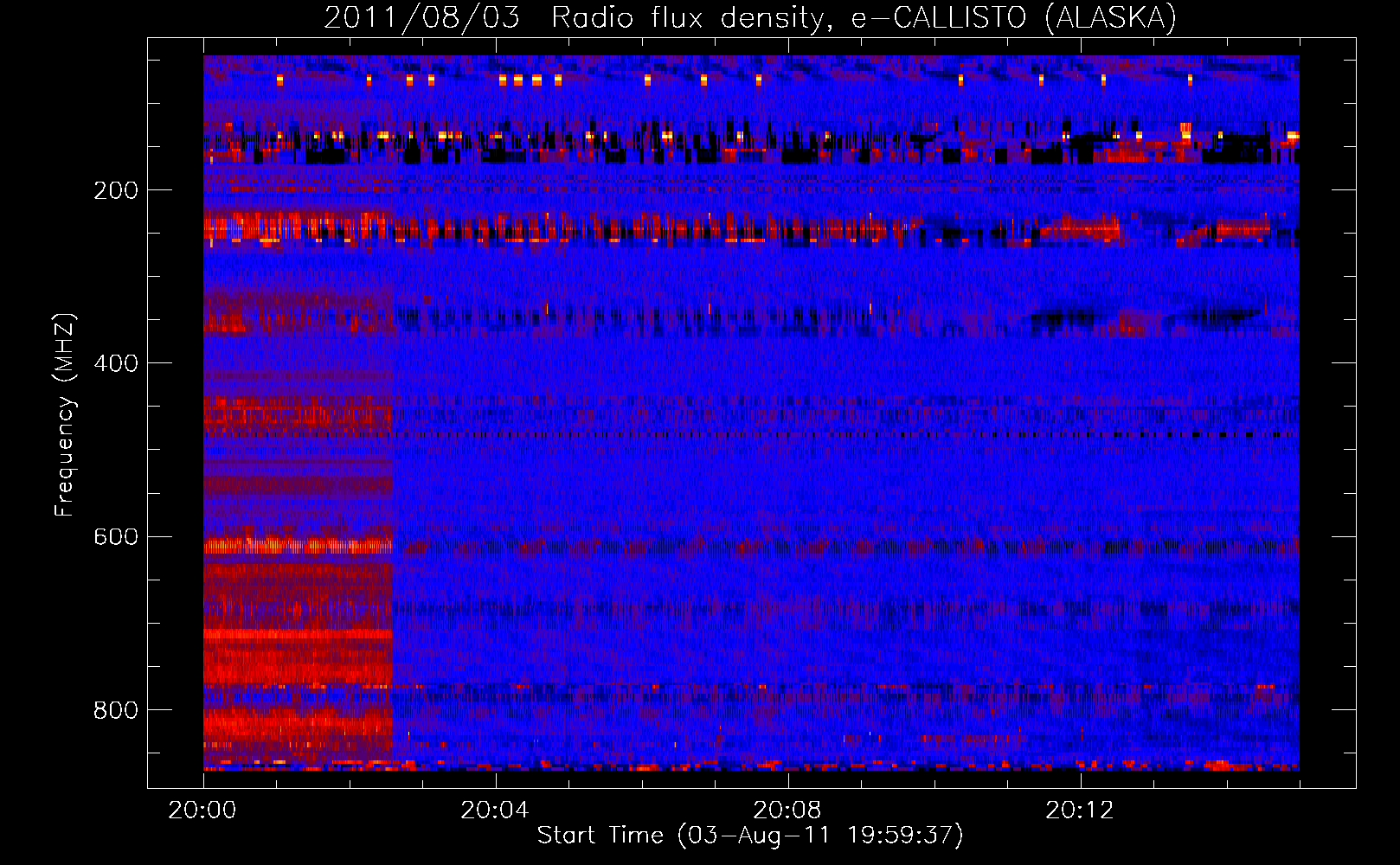Click the 20:04 time tick label
The height and width of the screenshot is (865, 1400).
pyautogui.click(x=495, y=811)
